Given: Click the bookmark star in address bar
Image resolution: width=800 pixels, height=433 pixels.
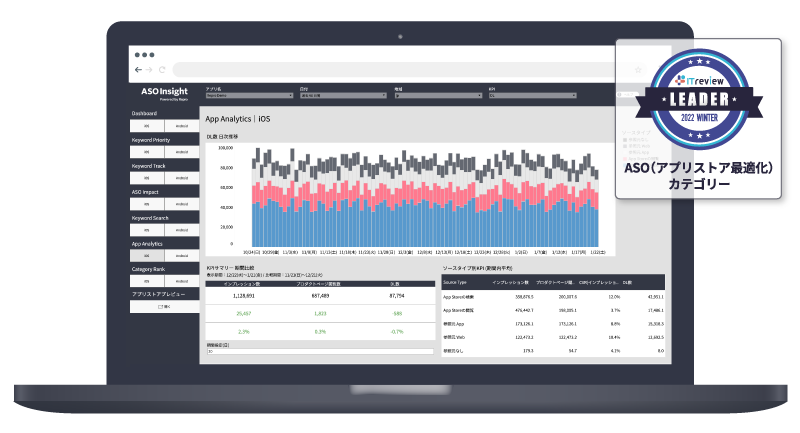Looking at the screenshot, I should coord(638,69).
